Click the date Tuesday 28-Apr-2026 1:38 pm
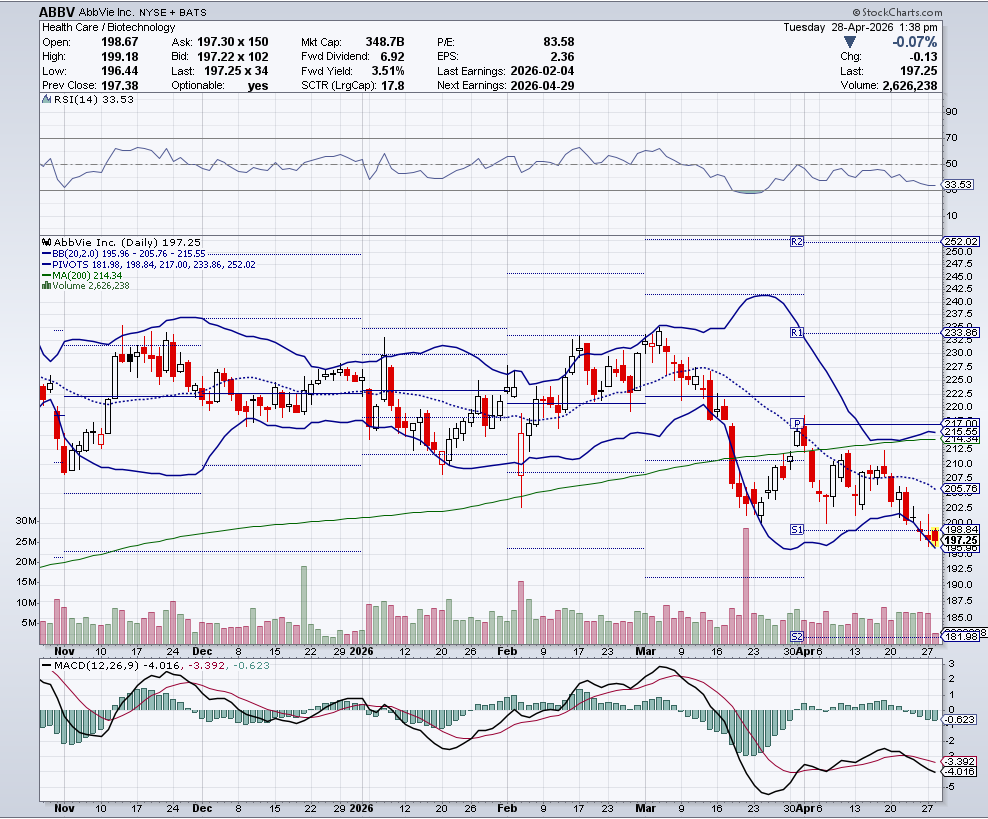The height and width of the screenshot is (819, 988). coord(860,27)
